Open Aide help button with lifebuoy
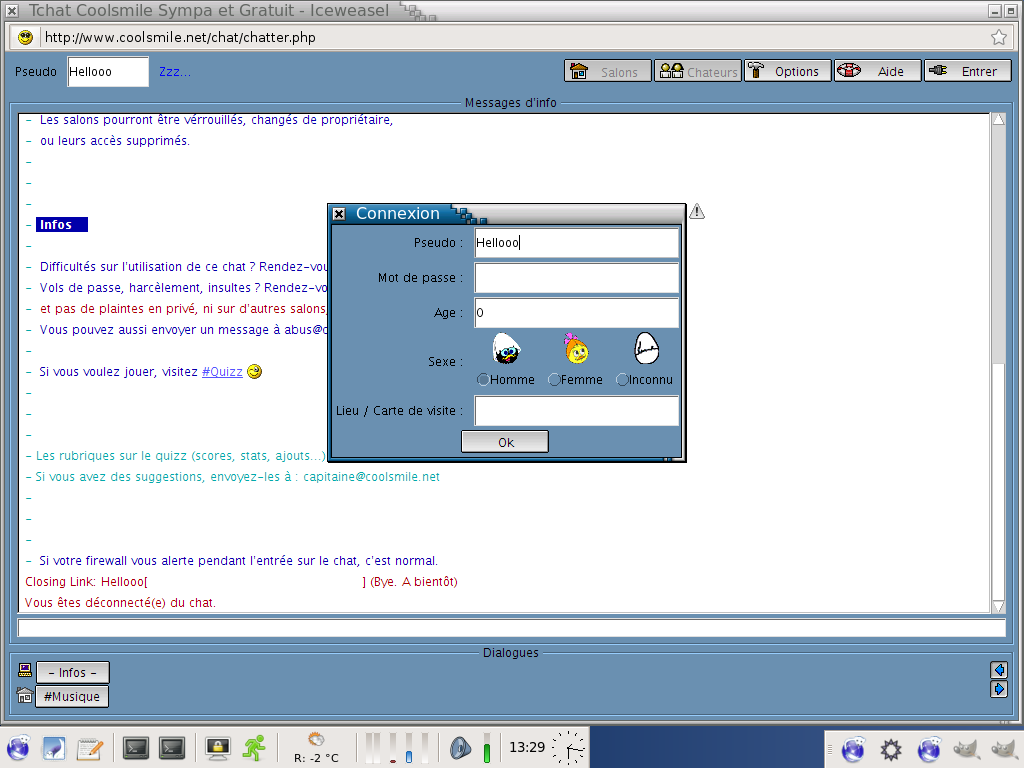The width and height of the screenshot is (1024, 768). click(878, 71)
